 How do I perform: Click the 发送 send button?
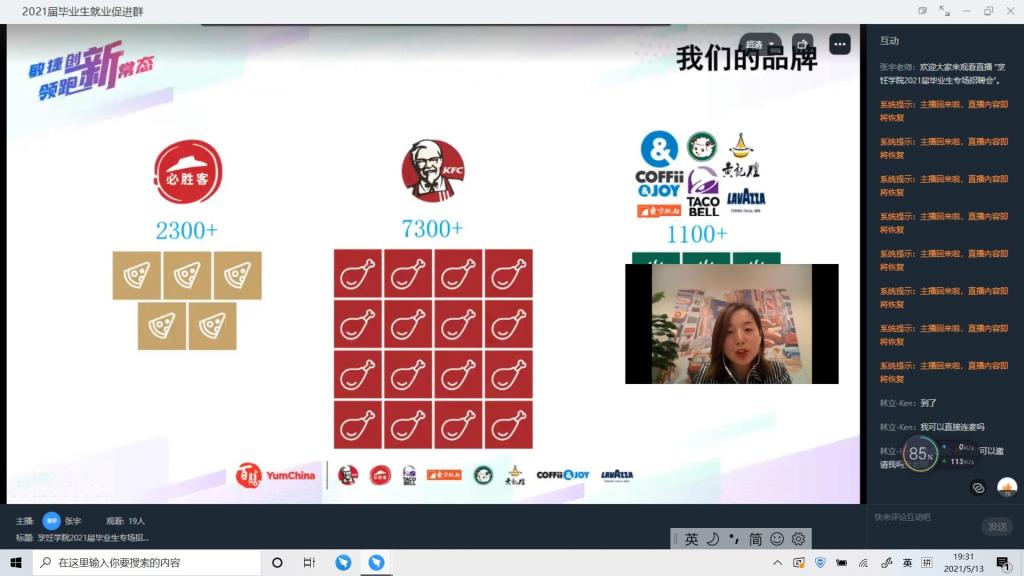997,526
